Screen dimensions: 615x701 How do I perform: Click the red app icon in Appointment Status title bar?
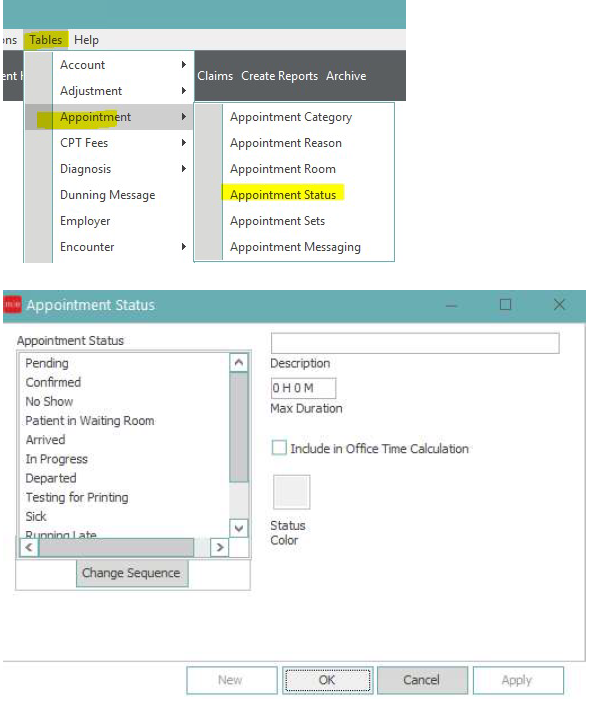pyautogui.click(x=12, y=305)
